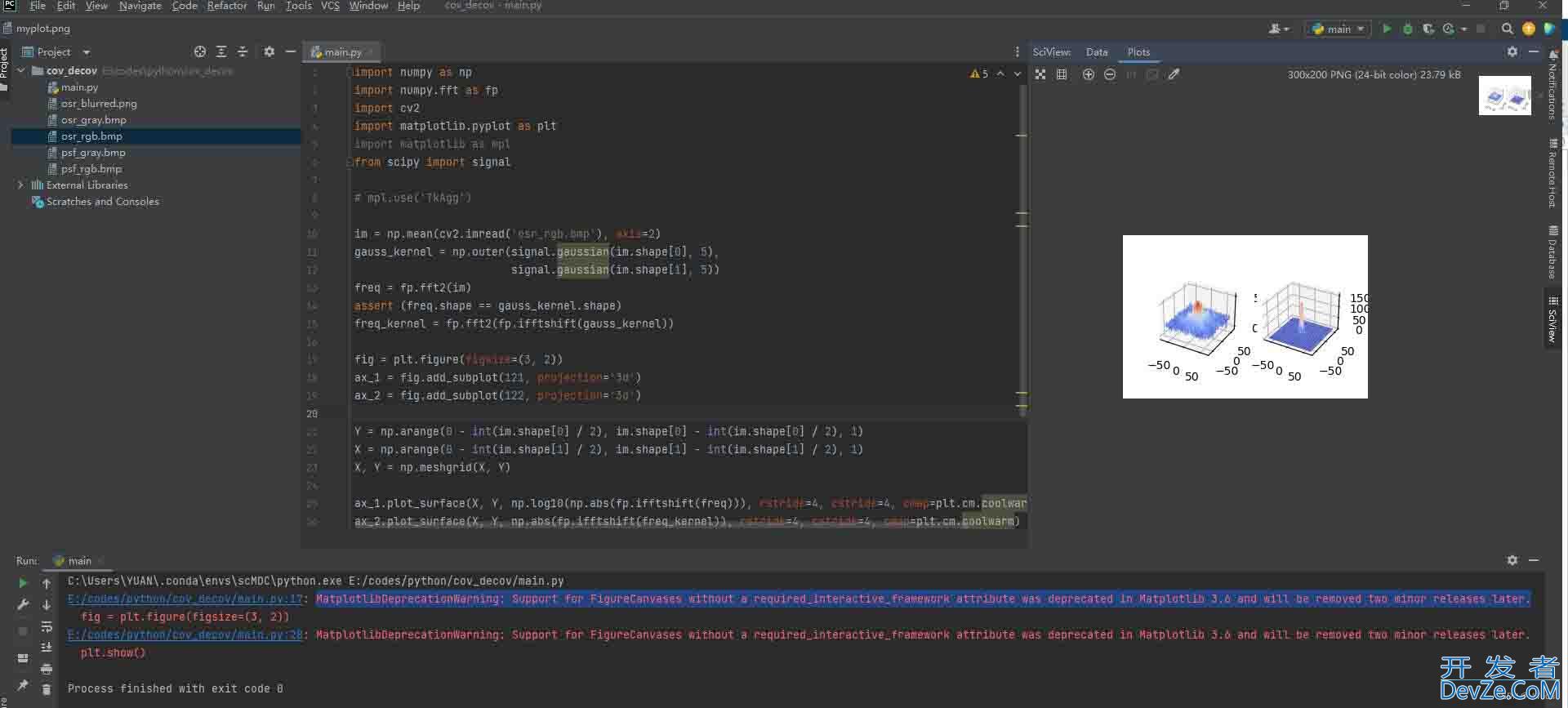Viewport: 1568px width, 708px height.
Task: Zoom in on the SciView plot
Action: pos(1088,74)
